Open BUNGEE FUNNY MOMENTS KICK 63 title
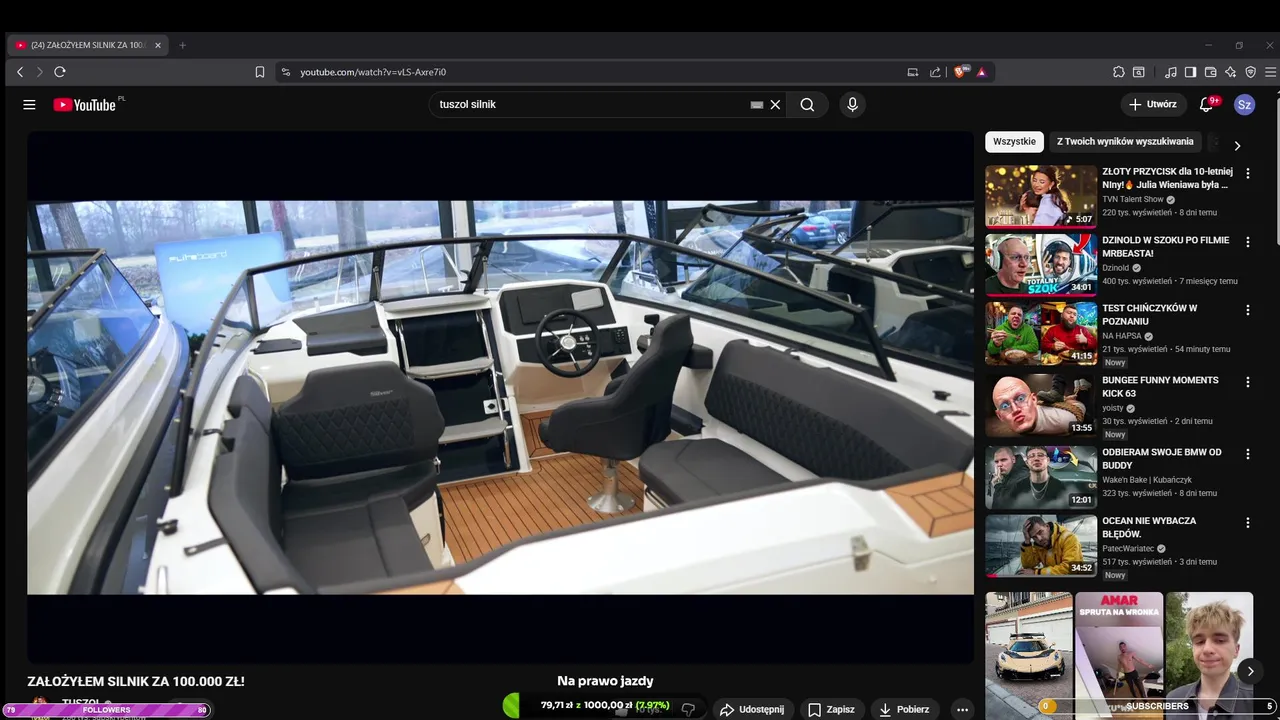Viewport: 1280px width, 720px height. tap(1160, 386)
